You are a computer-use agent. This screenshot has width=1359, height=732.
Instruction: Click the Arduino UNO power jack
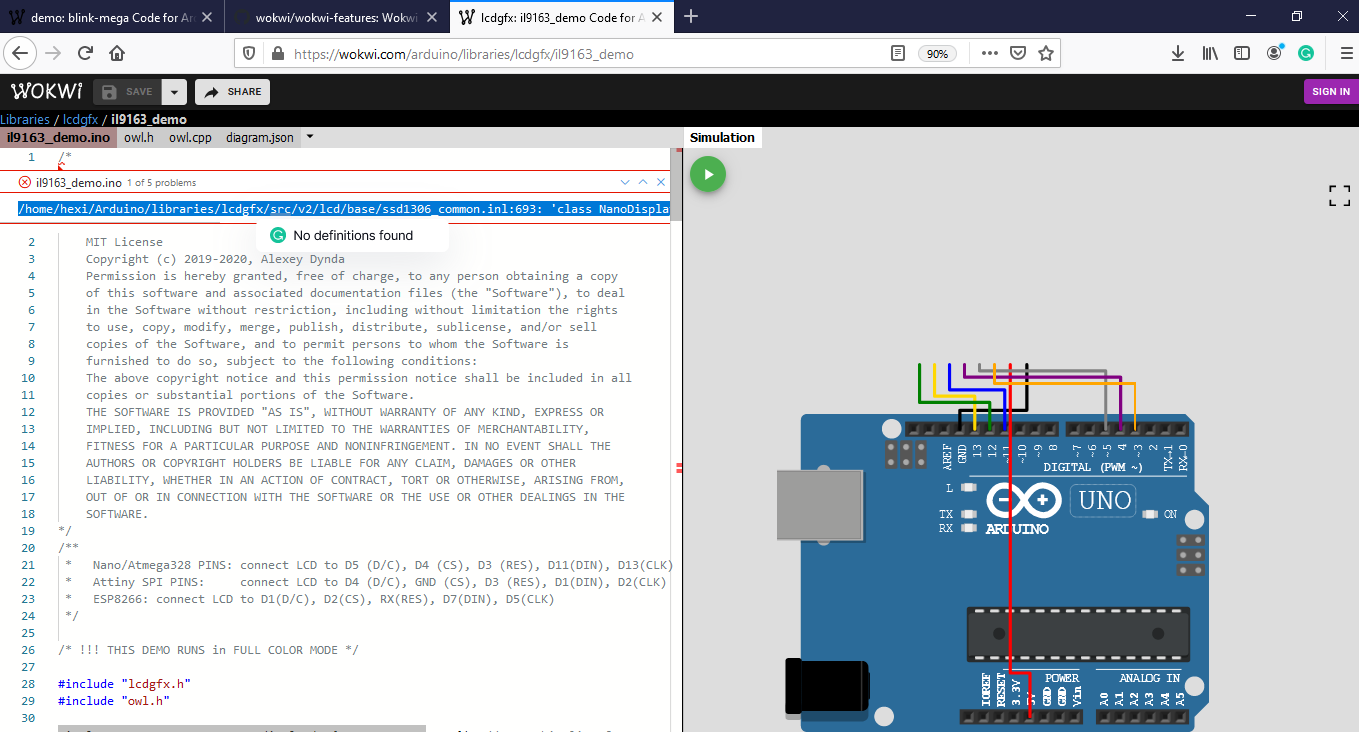point(825,685)
